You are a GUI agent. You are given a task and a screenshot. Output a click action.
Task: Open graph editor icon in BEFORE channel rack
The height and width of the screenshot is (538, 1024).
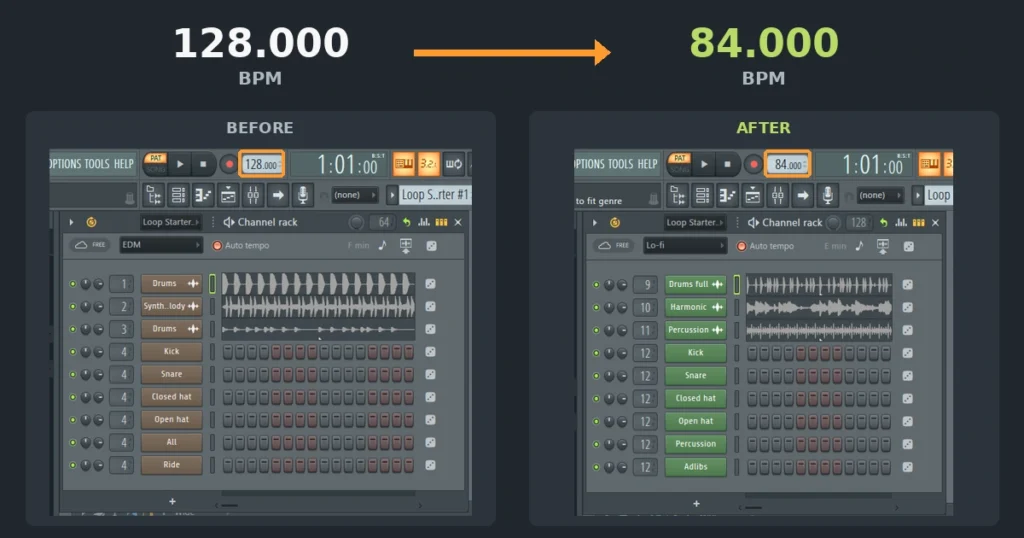coord(424,222)
